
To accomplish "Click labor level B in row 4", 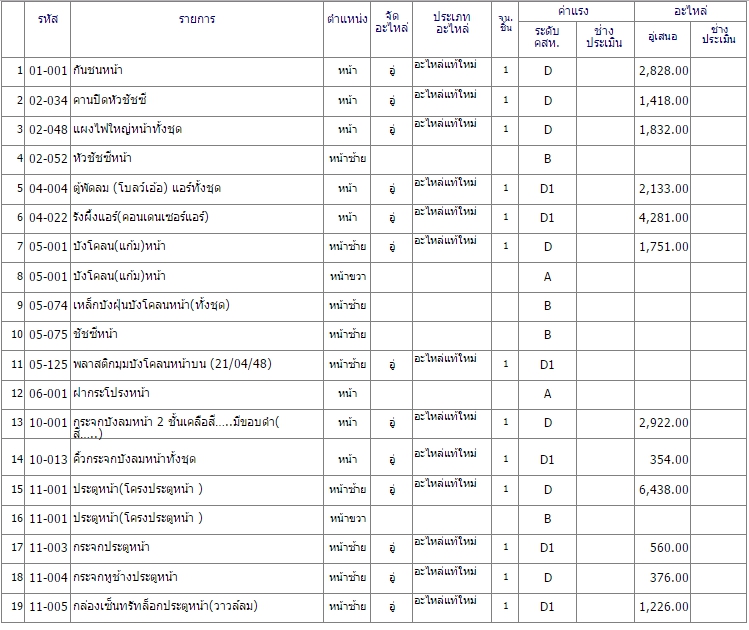I will point(547,159).
